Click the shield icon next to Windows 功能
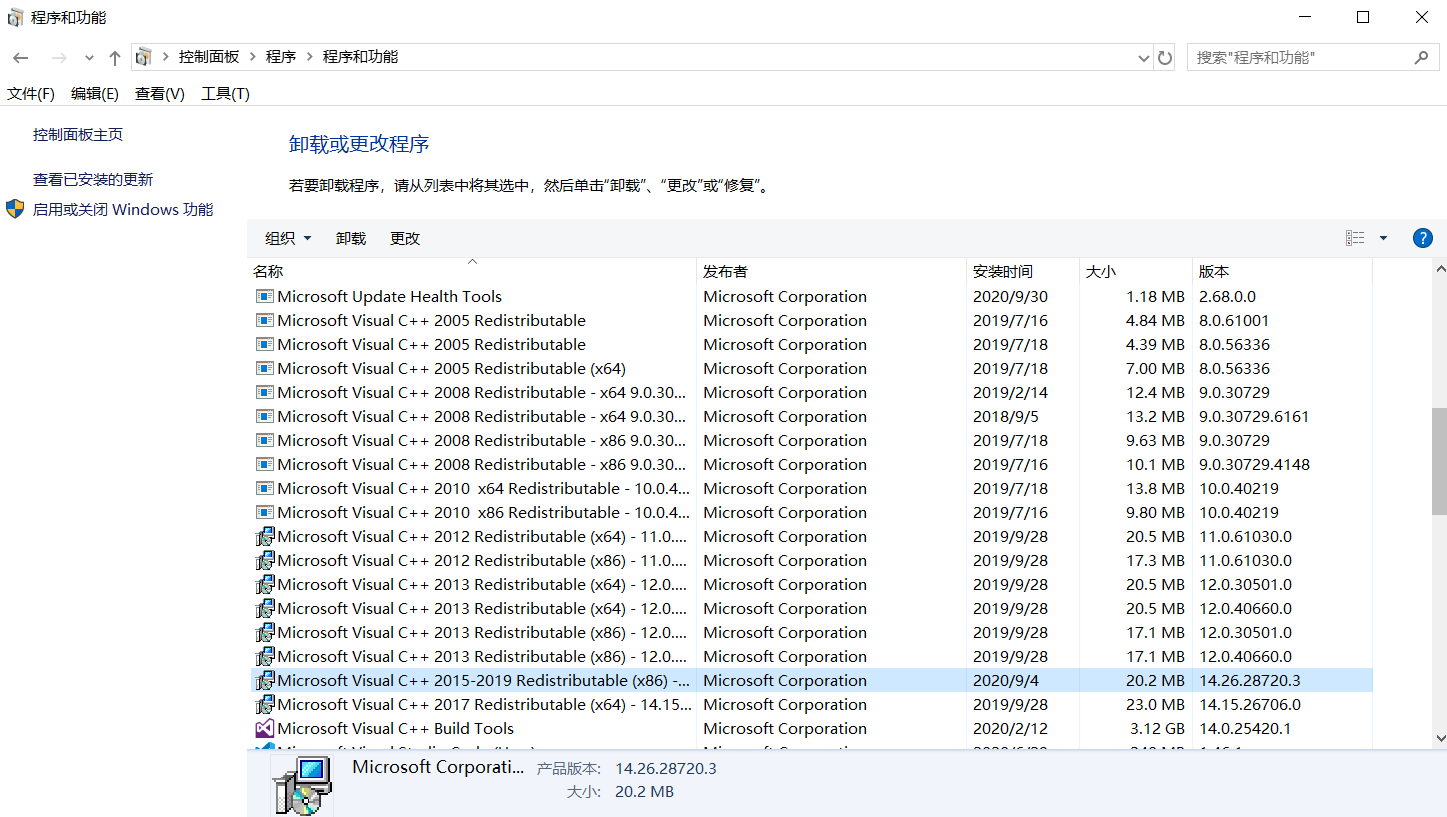This screenshot has height=817, width=1447. [x=14, y=209]
